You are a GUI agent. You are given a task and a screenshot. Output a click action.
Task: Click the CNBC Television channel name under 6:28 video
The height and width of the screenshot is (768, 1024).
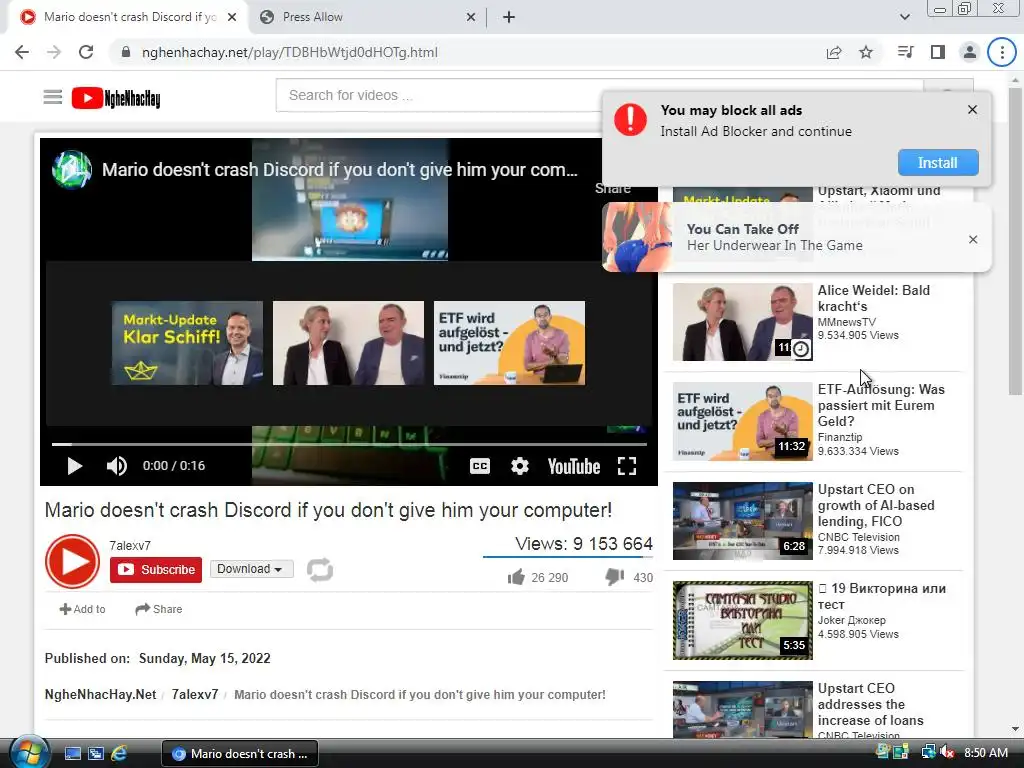[858, 537]
